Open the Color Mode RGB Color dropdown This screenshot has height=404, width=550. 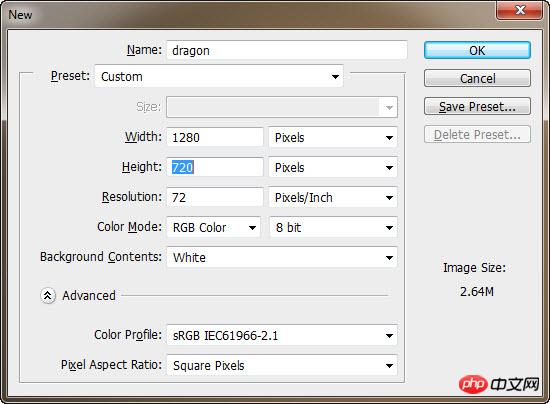[x=214, y=228]
